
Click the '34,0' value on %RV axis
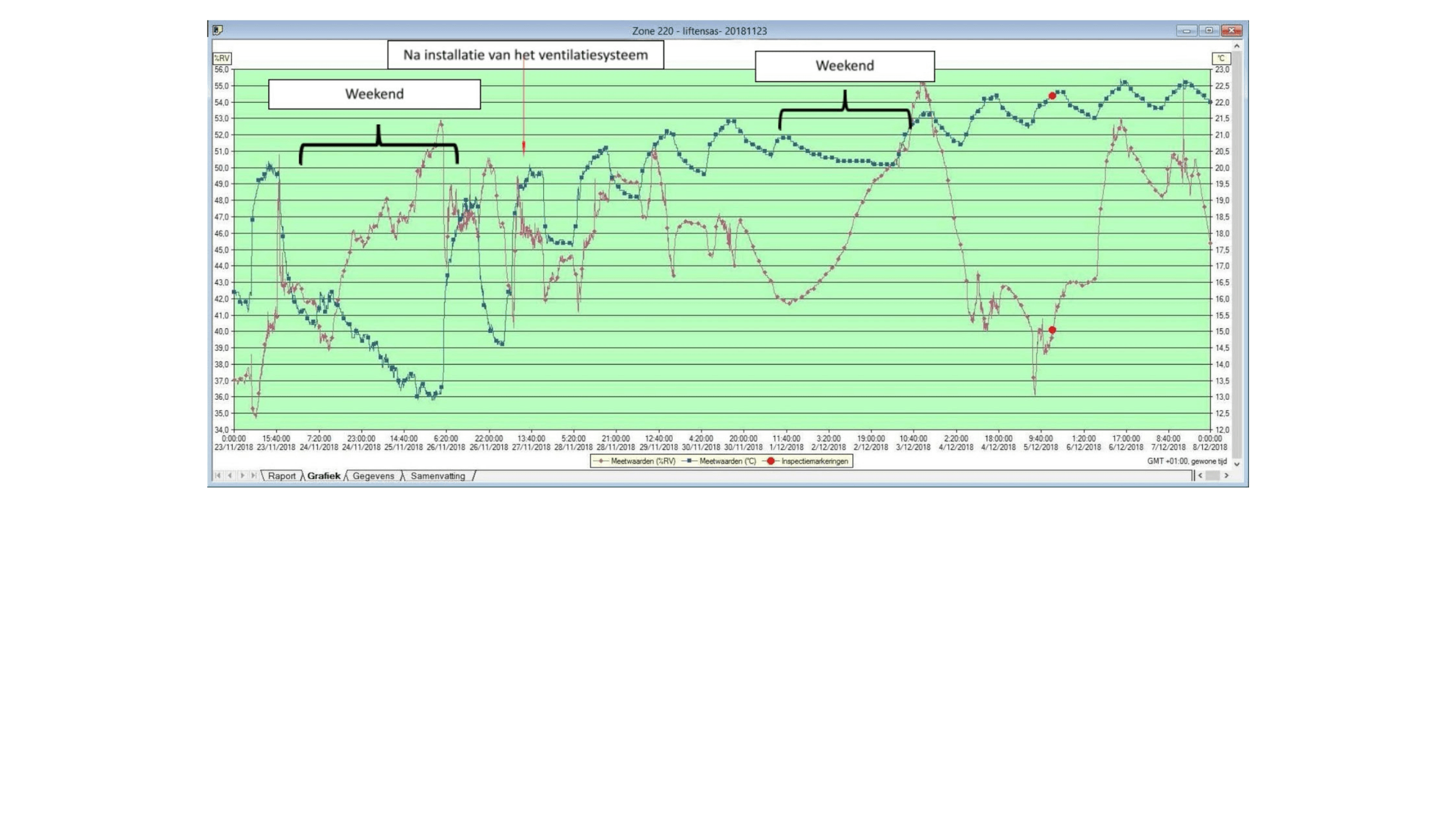[221, 429]
